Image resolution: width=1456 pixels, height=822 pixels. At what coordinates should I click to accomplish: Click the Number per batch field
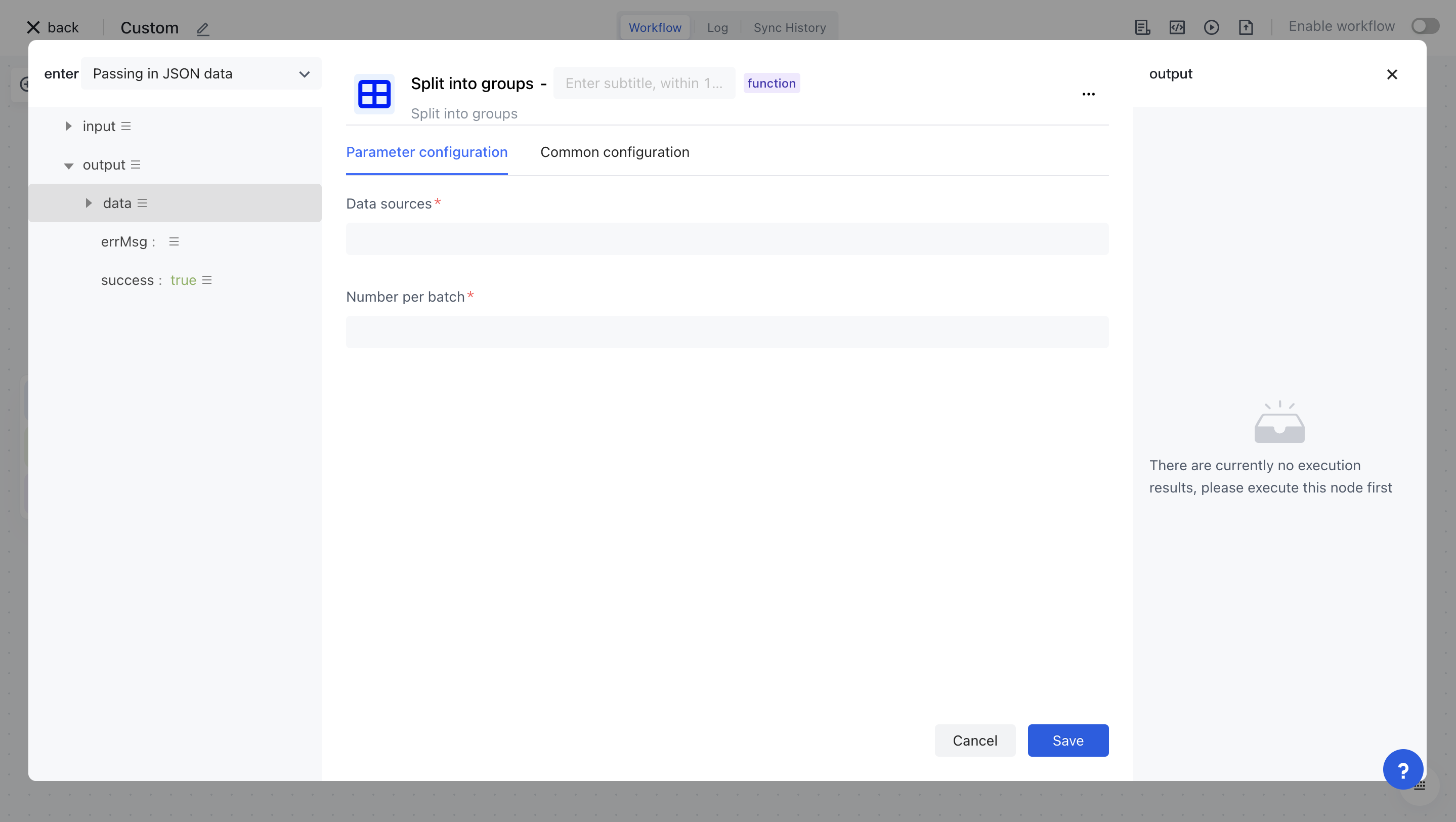[x=727, y=332]
